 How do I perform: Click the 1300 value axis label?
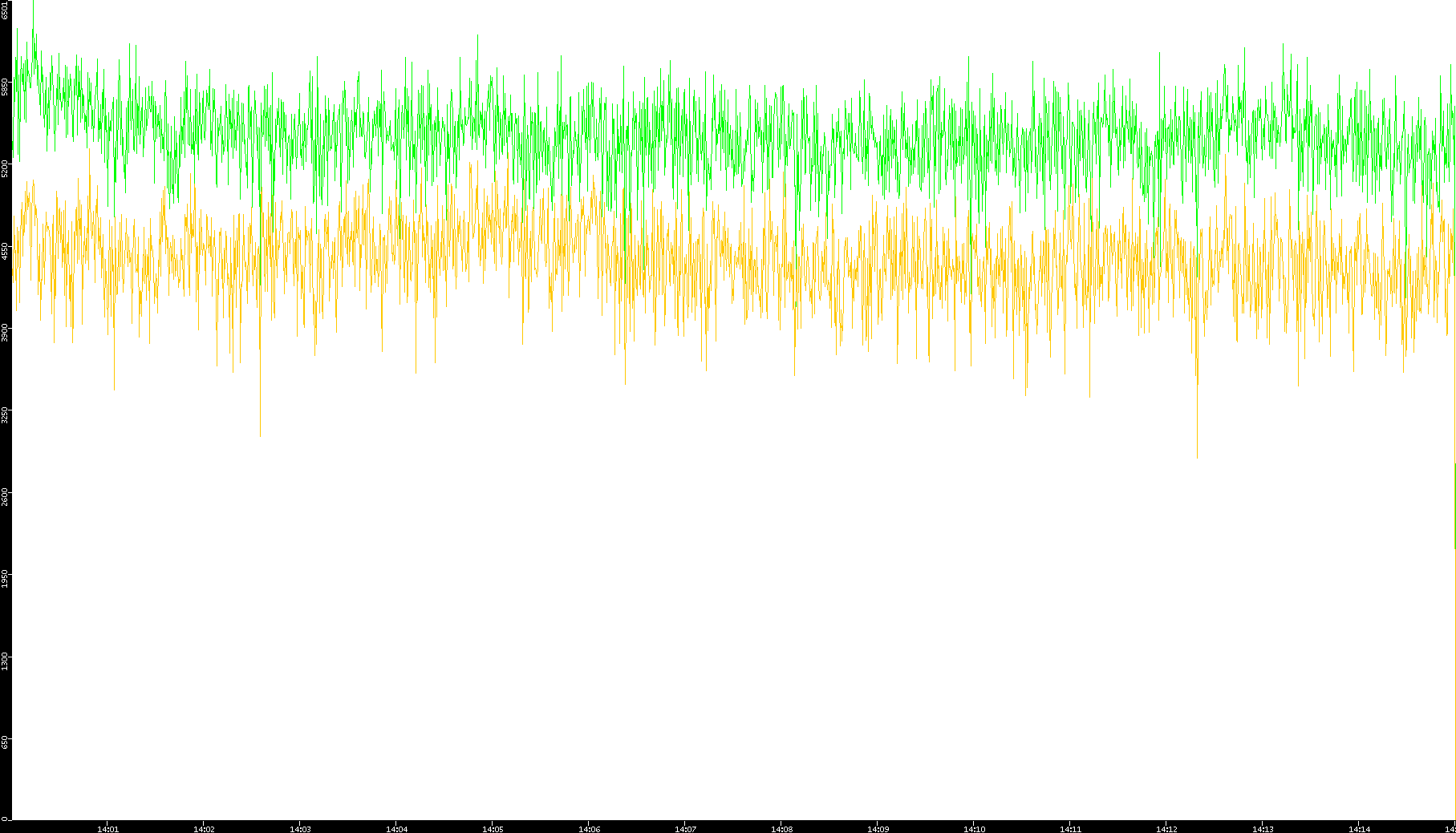(x=6, y=660)
